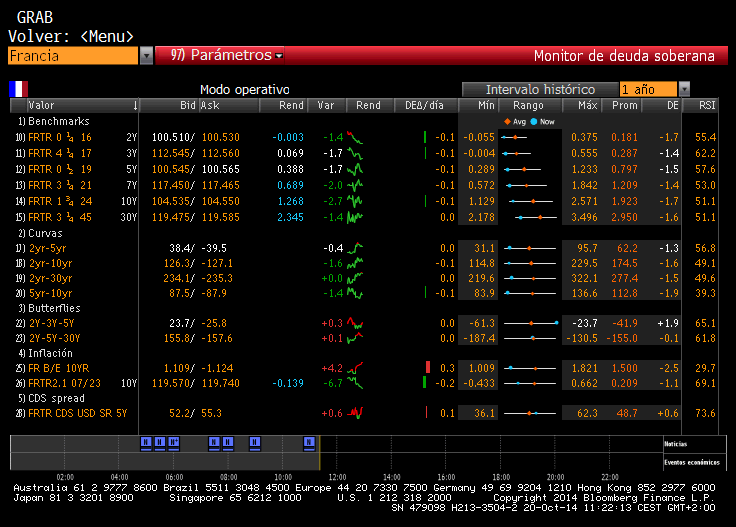Click yield 2.345 for the 30Y benchmark
The image size is (736, 527).
[290, 217]
